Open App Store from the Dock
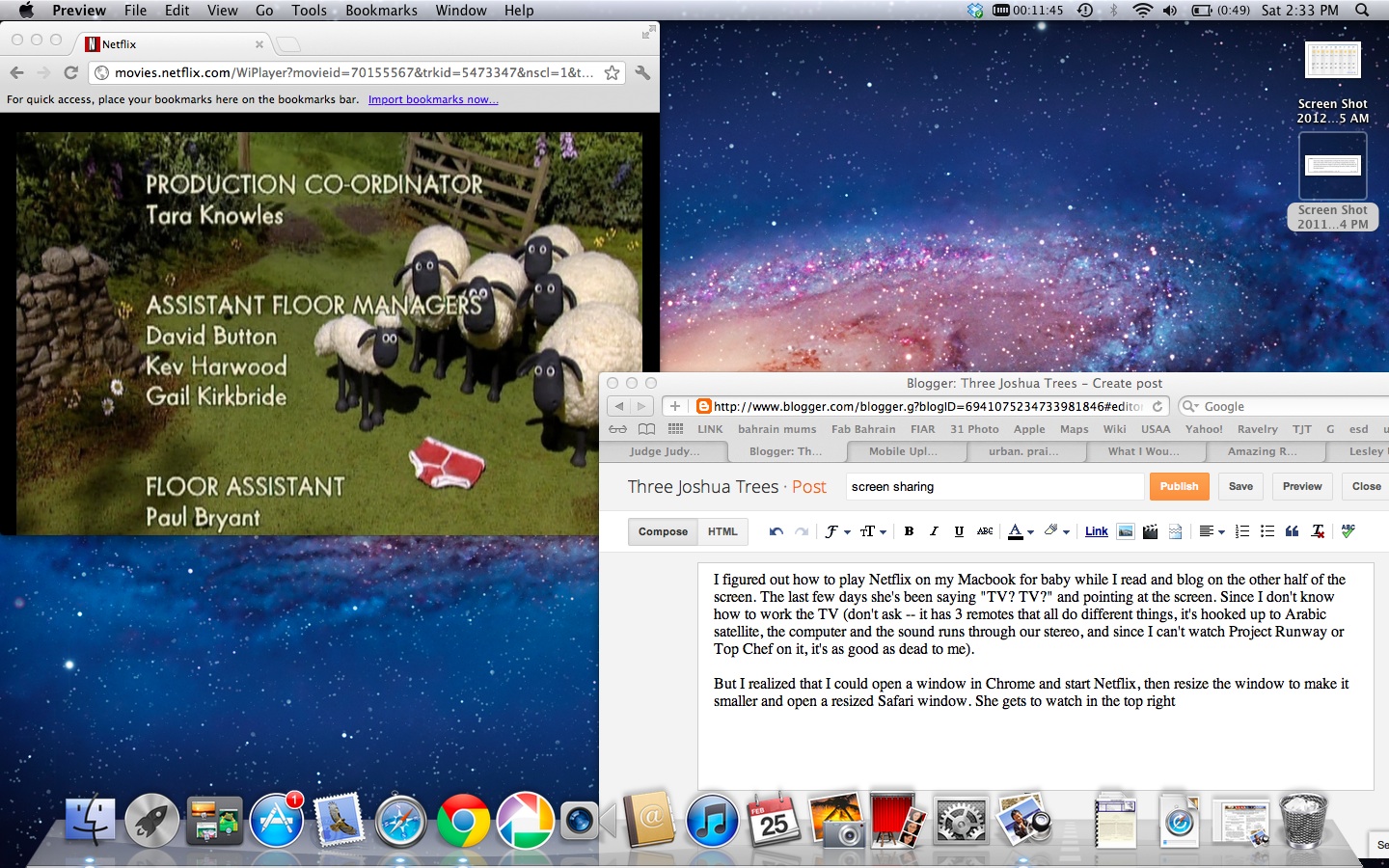The width and height of the screenshot is (1389, 868). [277, 822]
